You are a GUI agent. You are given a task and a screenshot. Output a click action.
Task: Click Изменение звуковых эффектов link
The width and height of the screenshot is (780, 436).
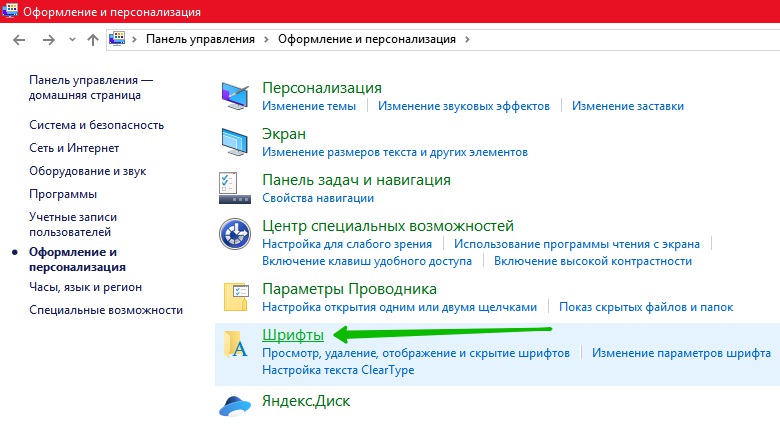[x=464, y=106]
